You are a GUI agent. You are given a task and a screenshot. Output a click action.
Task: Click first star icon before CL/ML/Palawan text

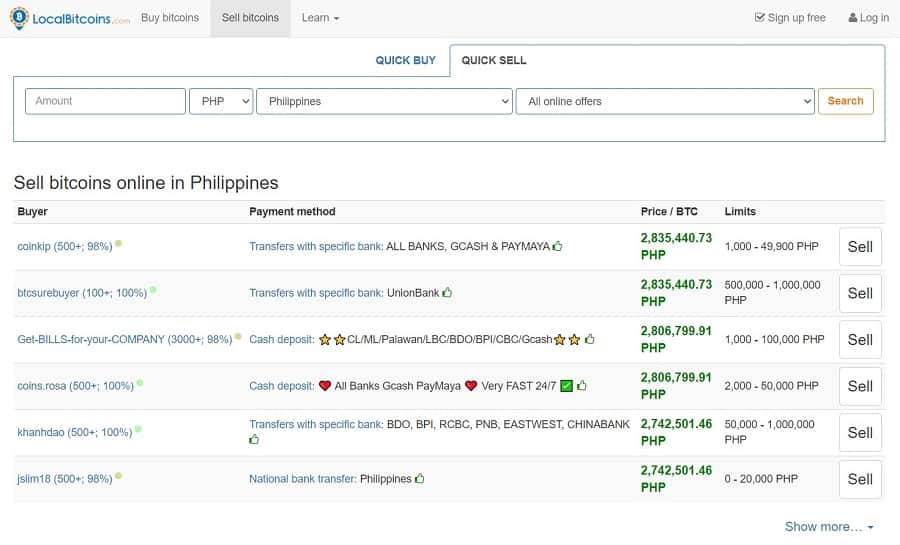[325, 340]
